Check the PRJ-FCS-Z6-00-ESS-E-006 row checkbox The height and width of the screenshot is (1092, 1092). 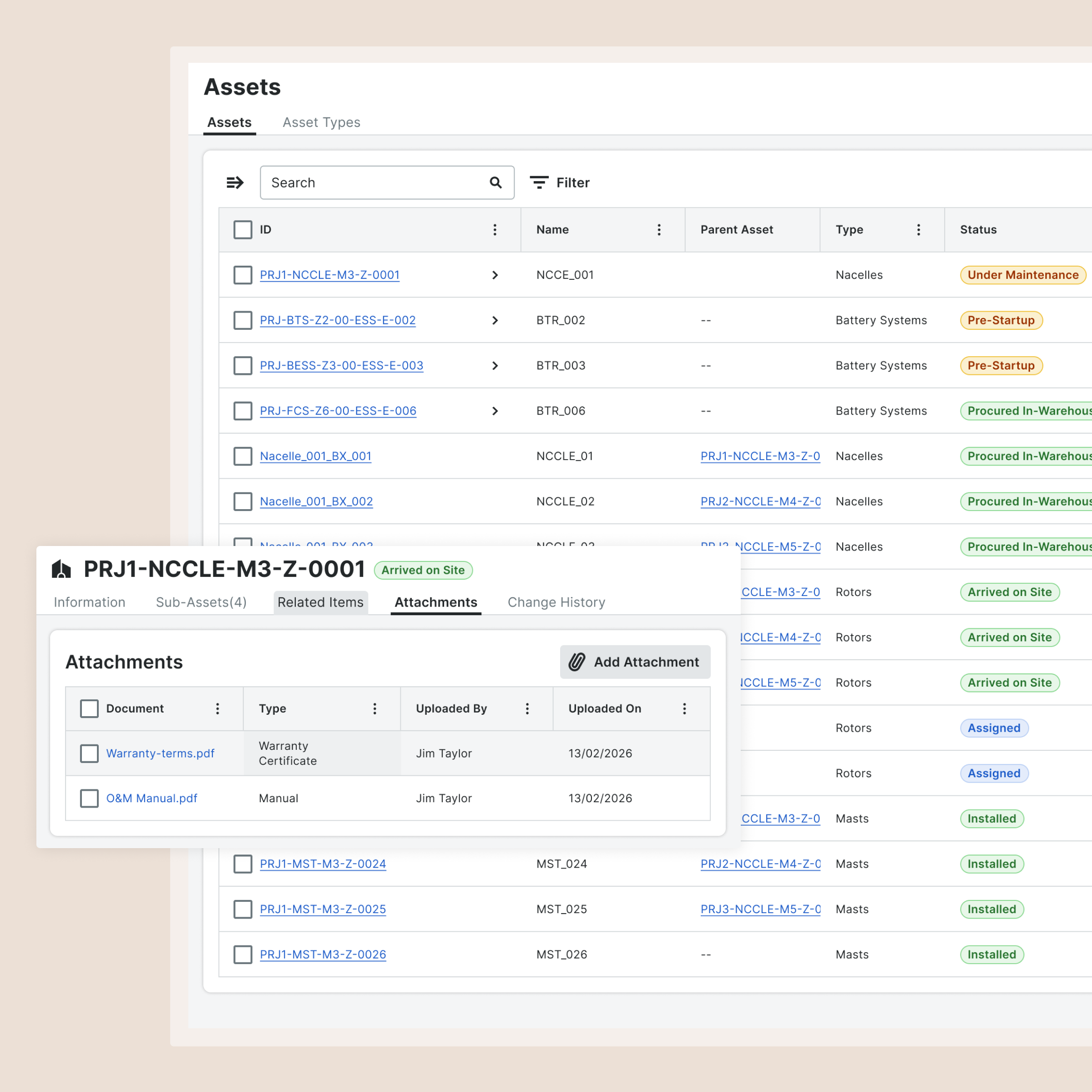243,411
